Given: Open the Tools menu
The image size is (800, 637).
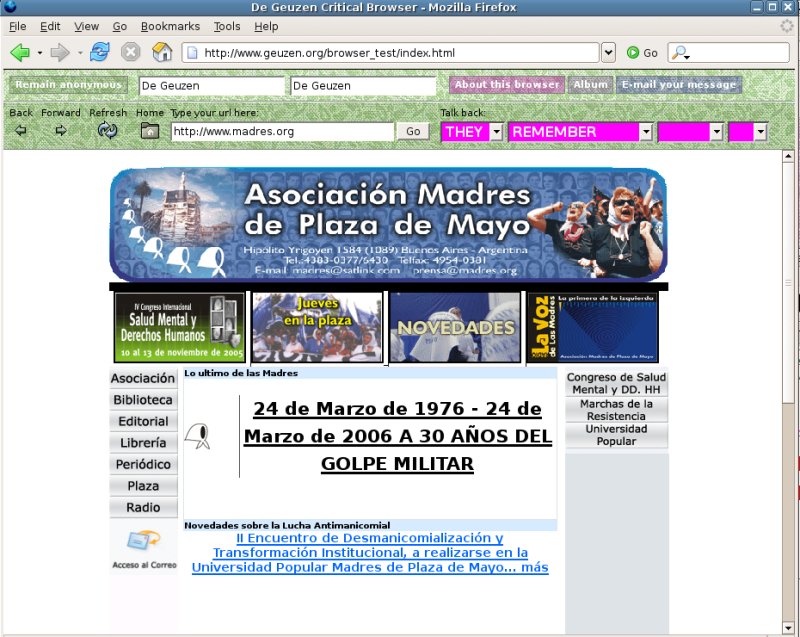Looking at the screenshot, I should coord(227,26).
